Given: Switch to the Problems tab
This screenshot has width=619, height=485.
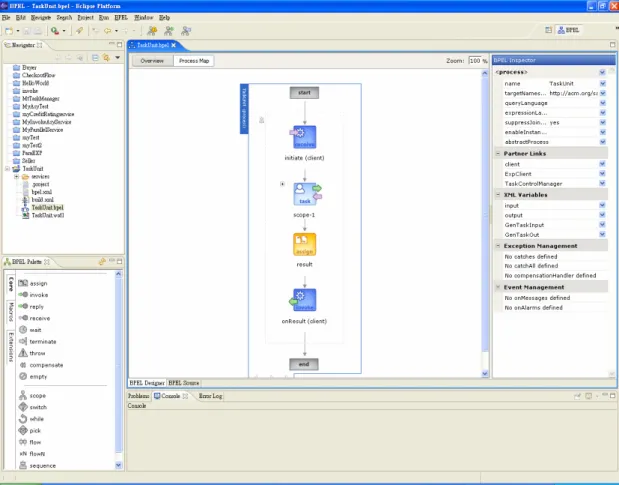Looking at the screenshot, I should tap(139, 396).
